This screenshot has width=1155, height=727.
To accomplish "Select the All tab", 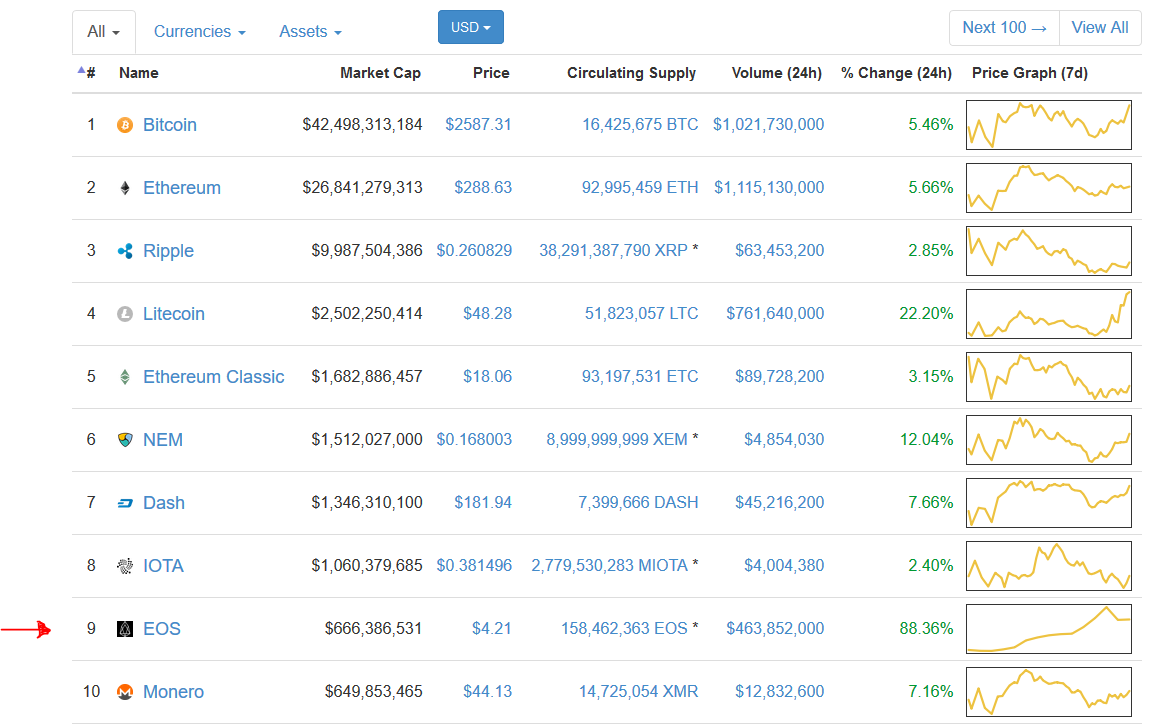I will pos(103,32).
